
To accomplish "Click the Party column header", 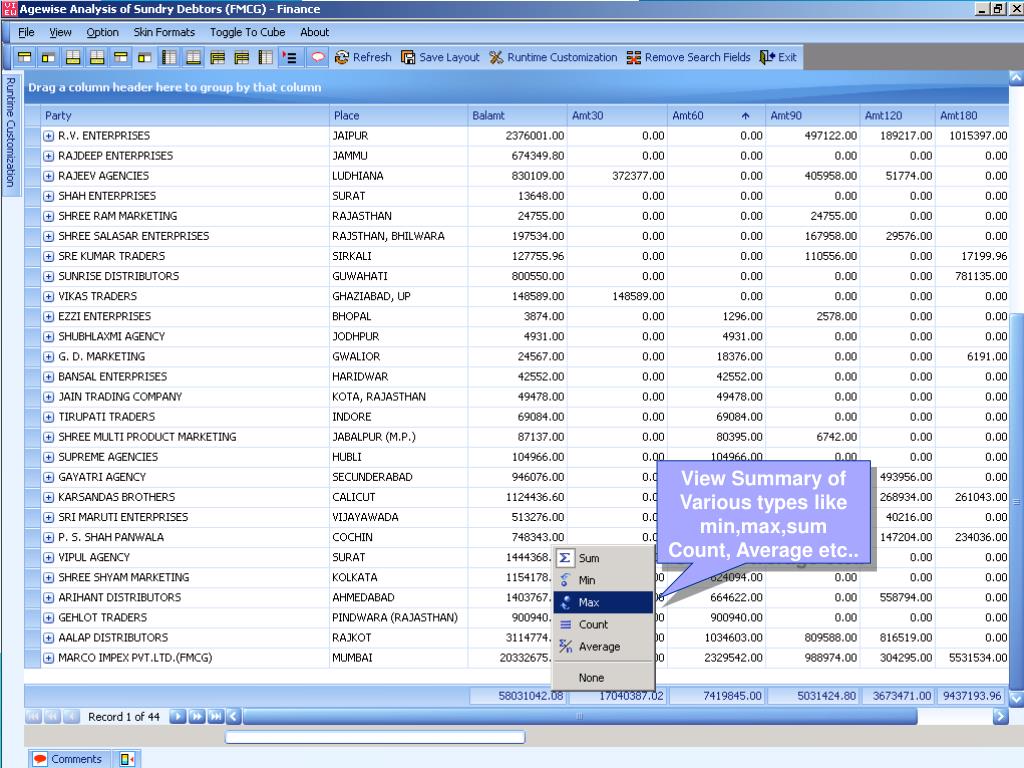I will pyautogui.click(x=185, y=116).
